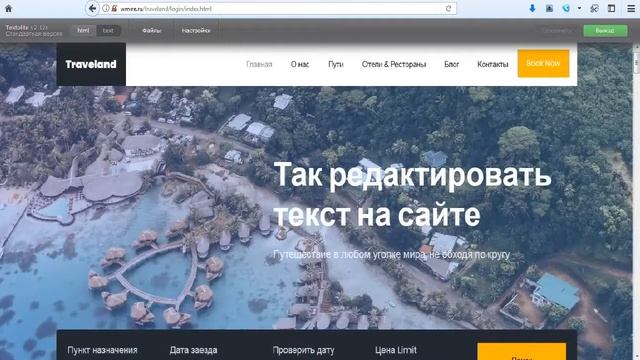The height and width of the screenshot is (360, 640).
Task: Click the orange search button in booking bar
Action: 522,351
